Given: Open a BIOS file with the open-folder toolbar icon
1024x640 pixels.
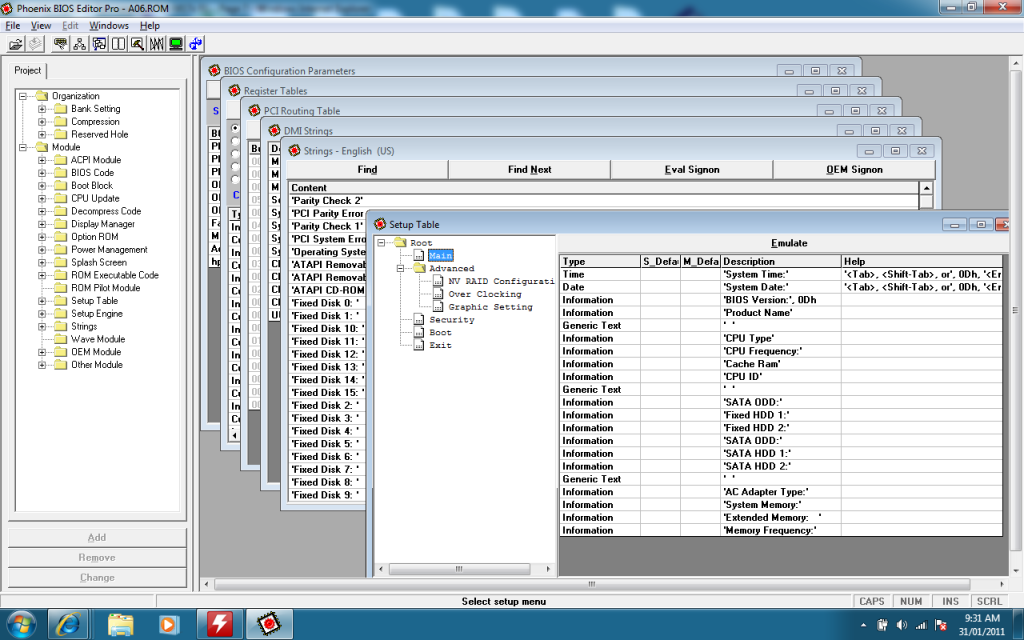Looking at the screenshot, I should pyautogui.click(x=15, y=44).
